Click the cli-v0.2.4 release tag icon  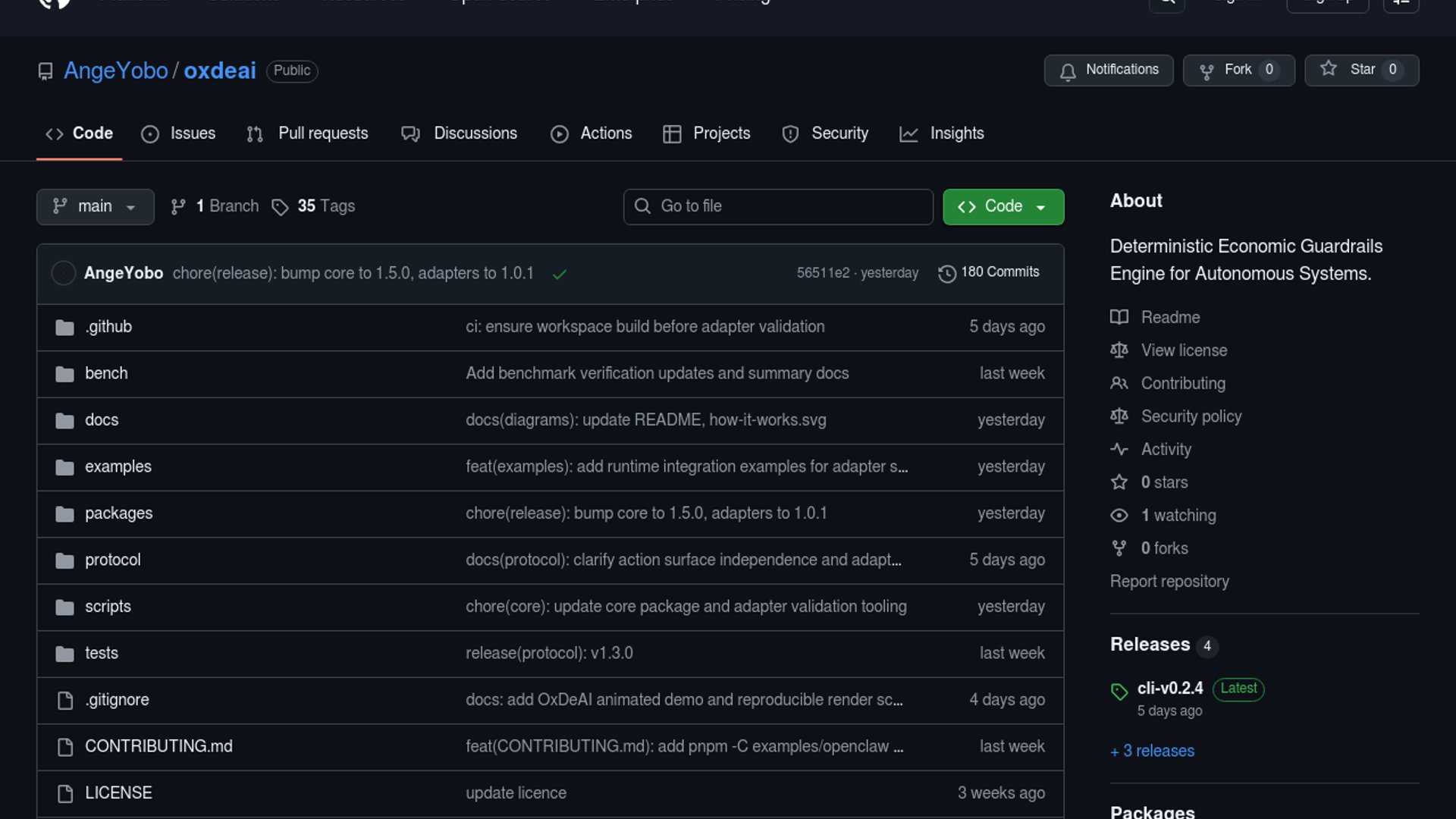point(1119,691)
